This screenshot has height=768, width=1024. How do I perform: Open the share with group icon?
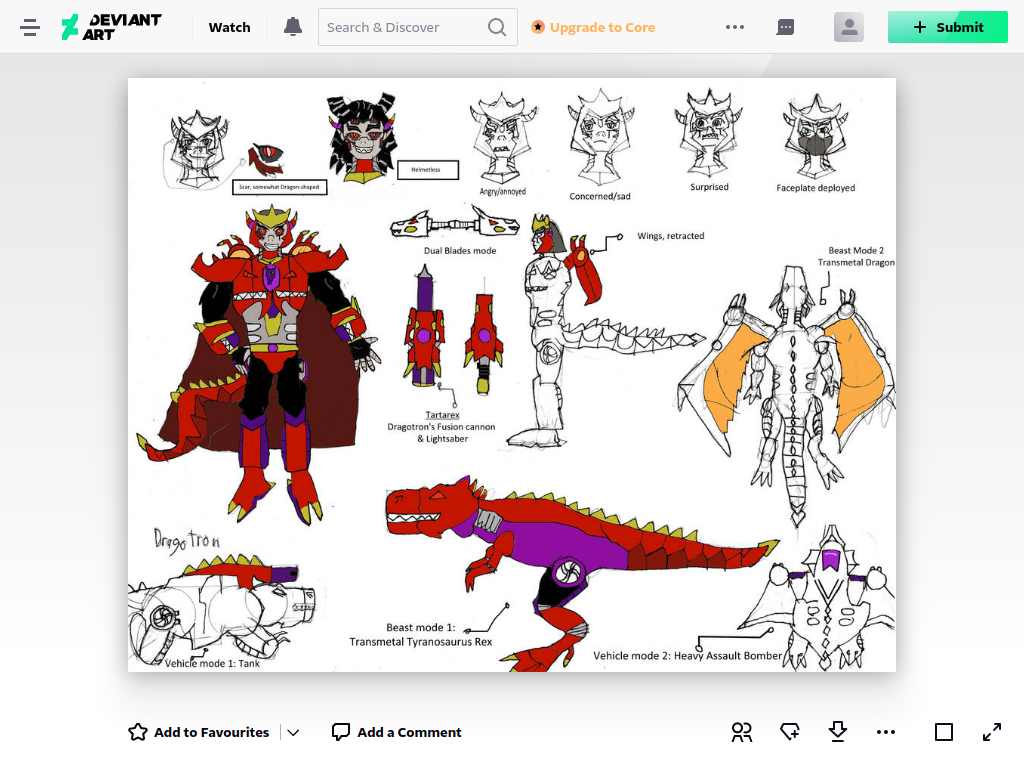[742, 732]
